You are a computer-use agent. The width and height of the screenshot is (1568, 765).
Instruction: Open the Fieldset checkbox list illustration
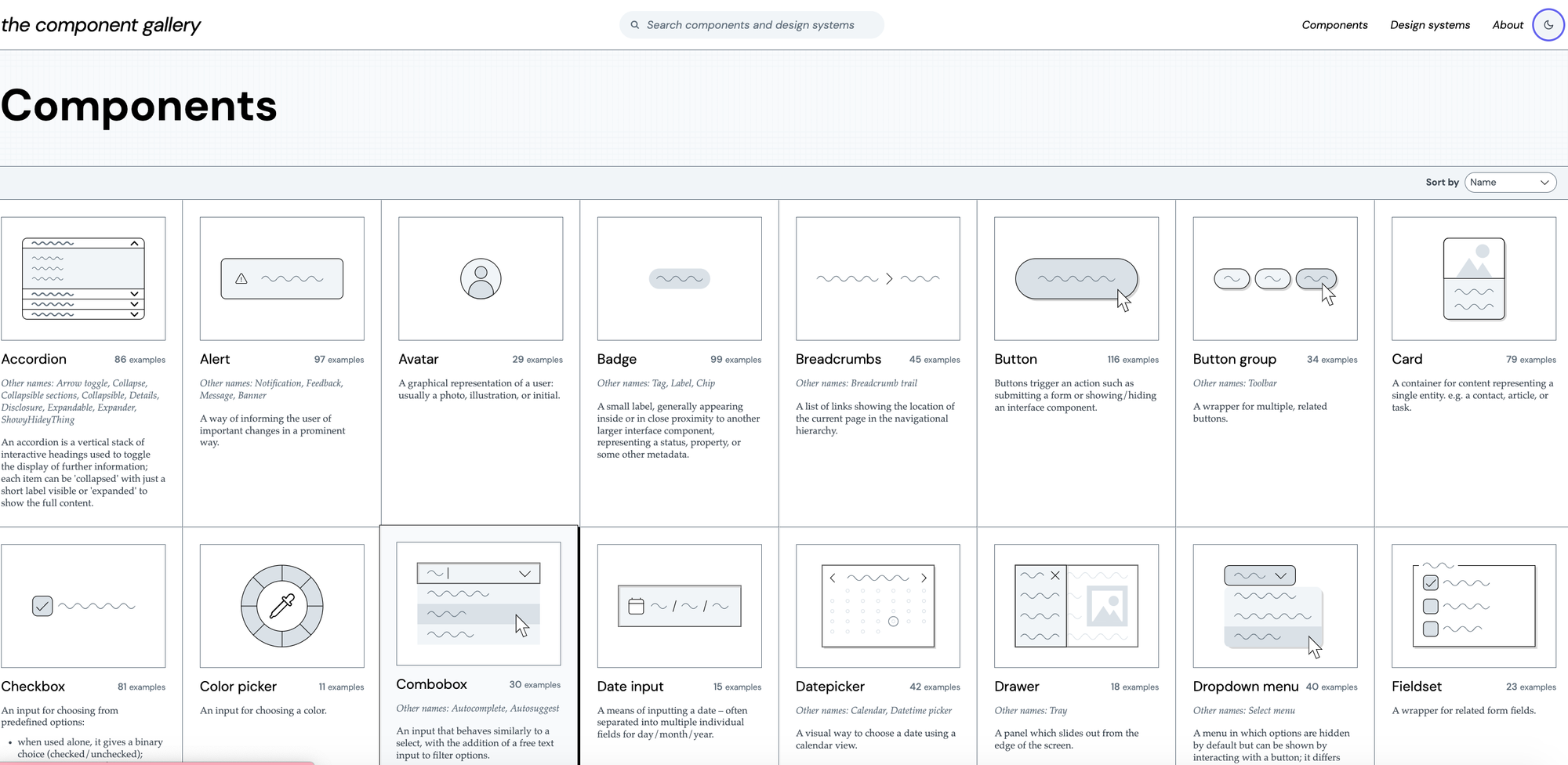(1473, 606)
